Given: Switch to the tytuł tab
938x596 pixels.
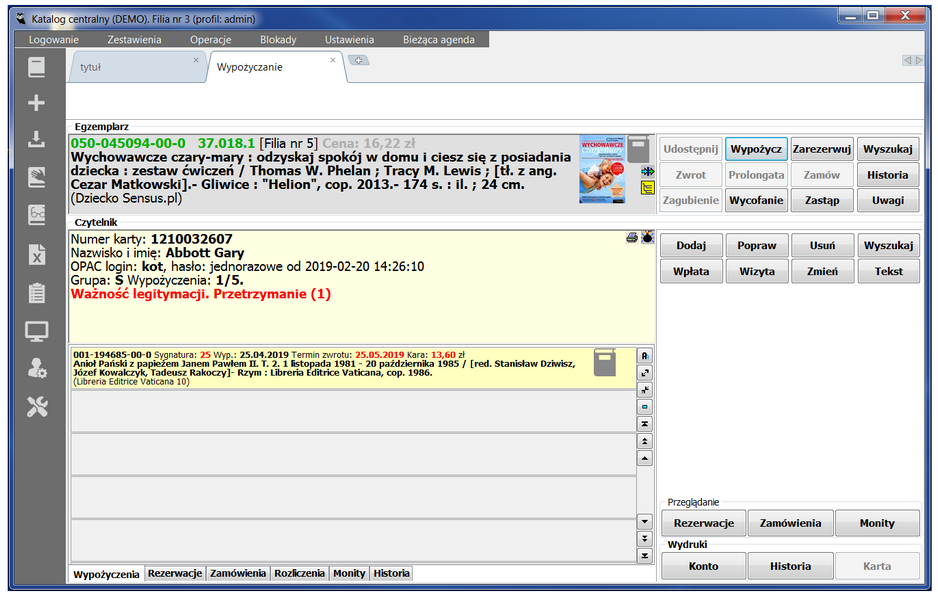Looking at the screenshot, I should [x=91, y=68].
